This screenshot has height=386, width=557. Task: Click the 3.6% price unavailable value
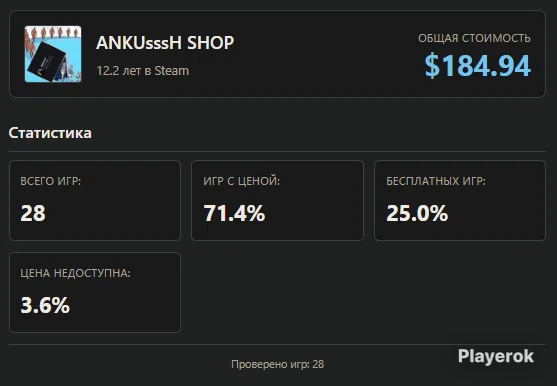pos(45,305)
